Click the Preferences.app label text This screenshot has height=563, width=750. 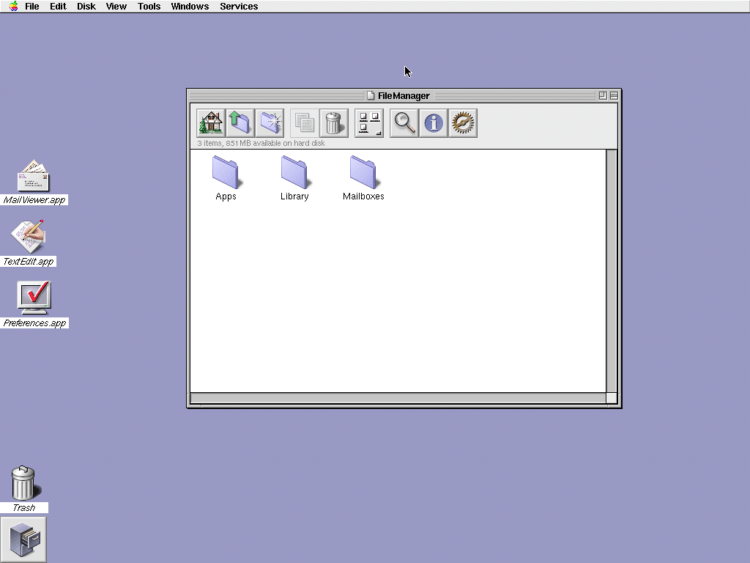(x=34, y=323)
